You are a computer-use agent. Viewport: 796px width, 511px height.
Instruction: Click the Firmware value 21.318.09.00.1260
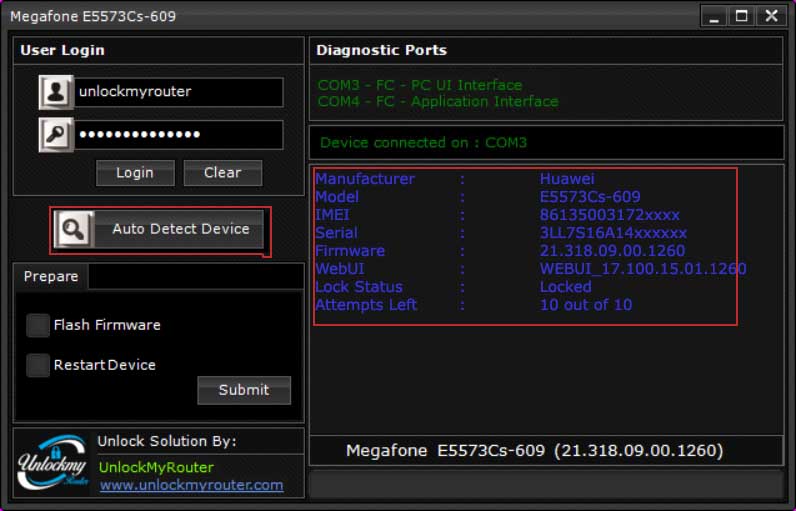click(612, 251)
